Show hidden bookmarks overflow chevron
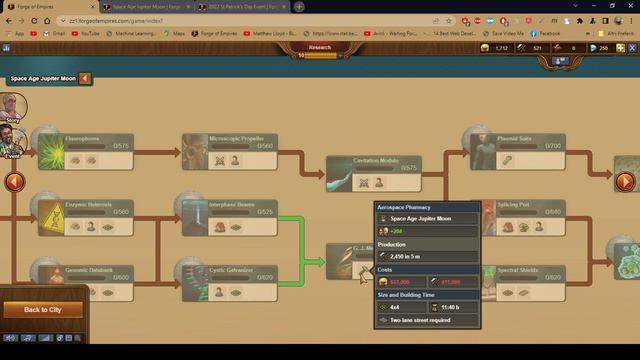640x360 pixels. [x=588, y=33]
